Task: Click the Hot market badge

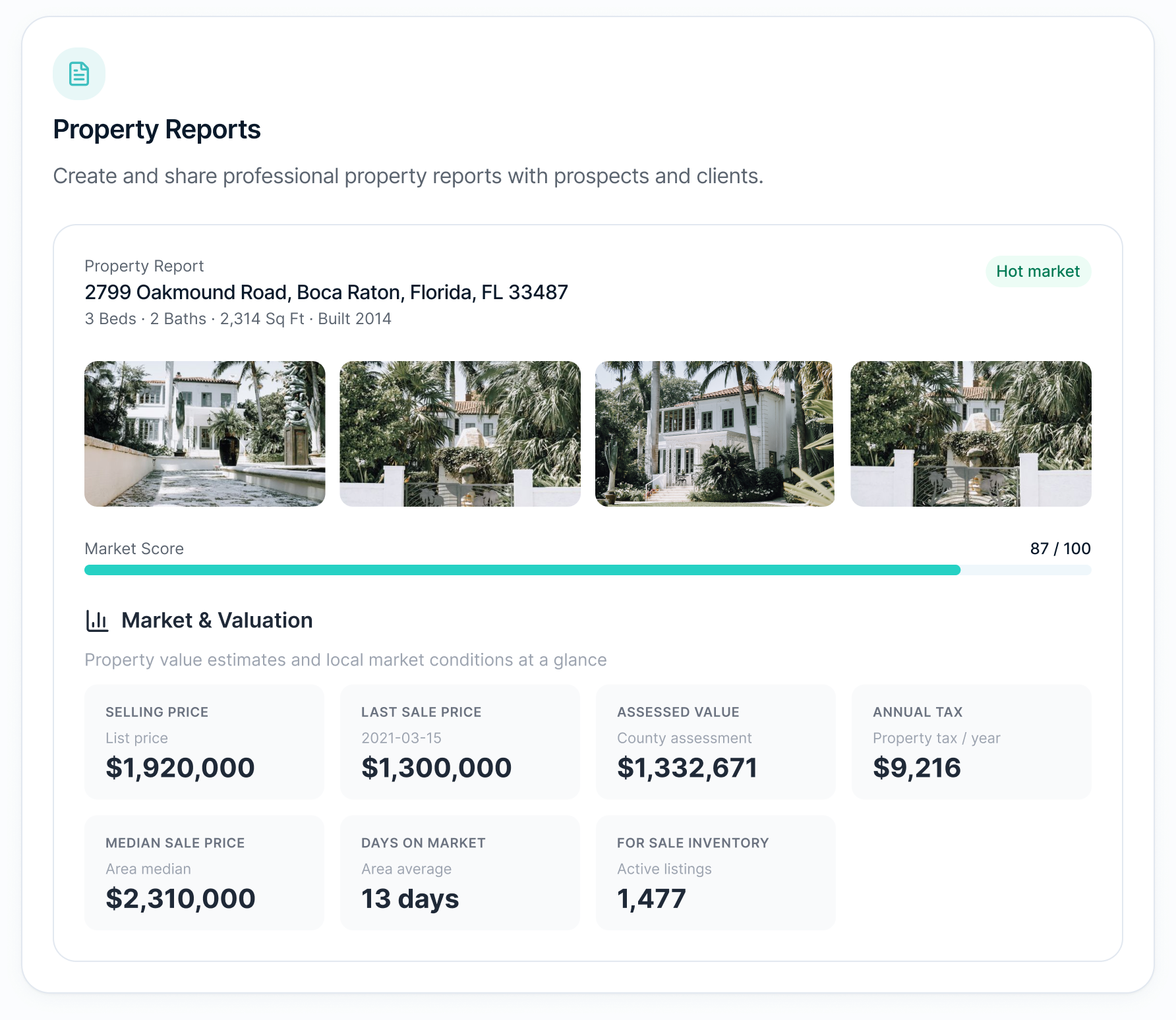Action: (1038, 271)
